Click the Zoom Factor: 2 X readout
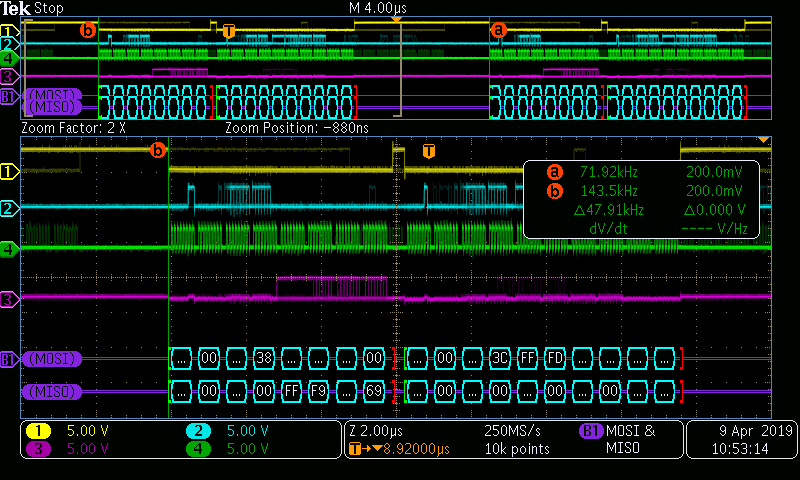 73,128
